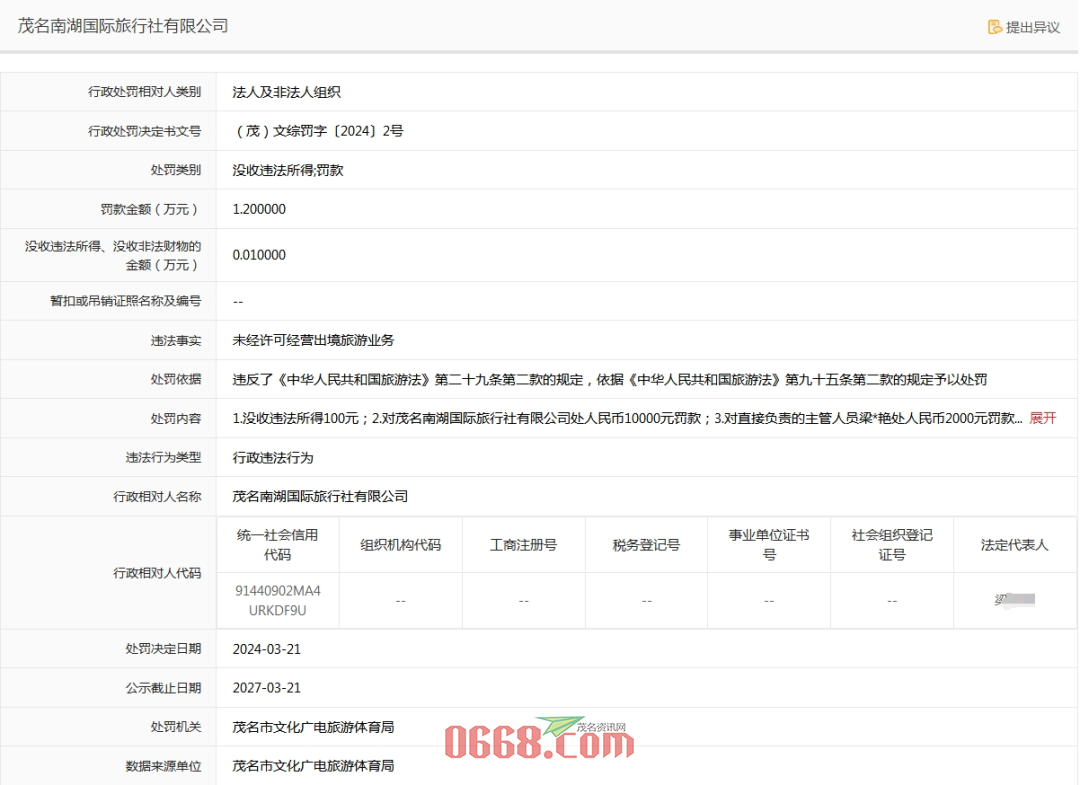Select the penalty document number （茂）文综罚字〔2024〕2号

(x=318, y=131)
